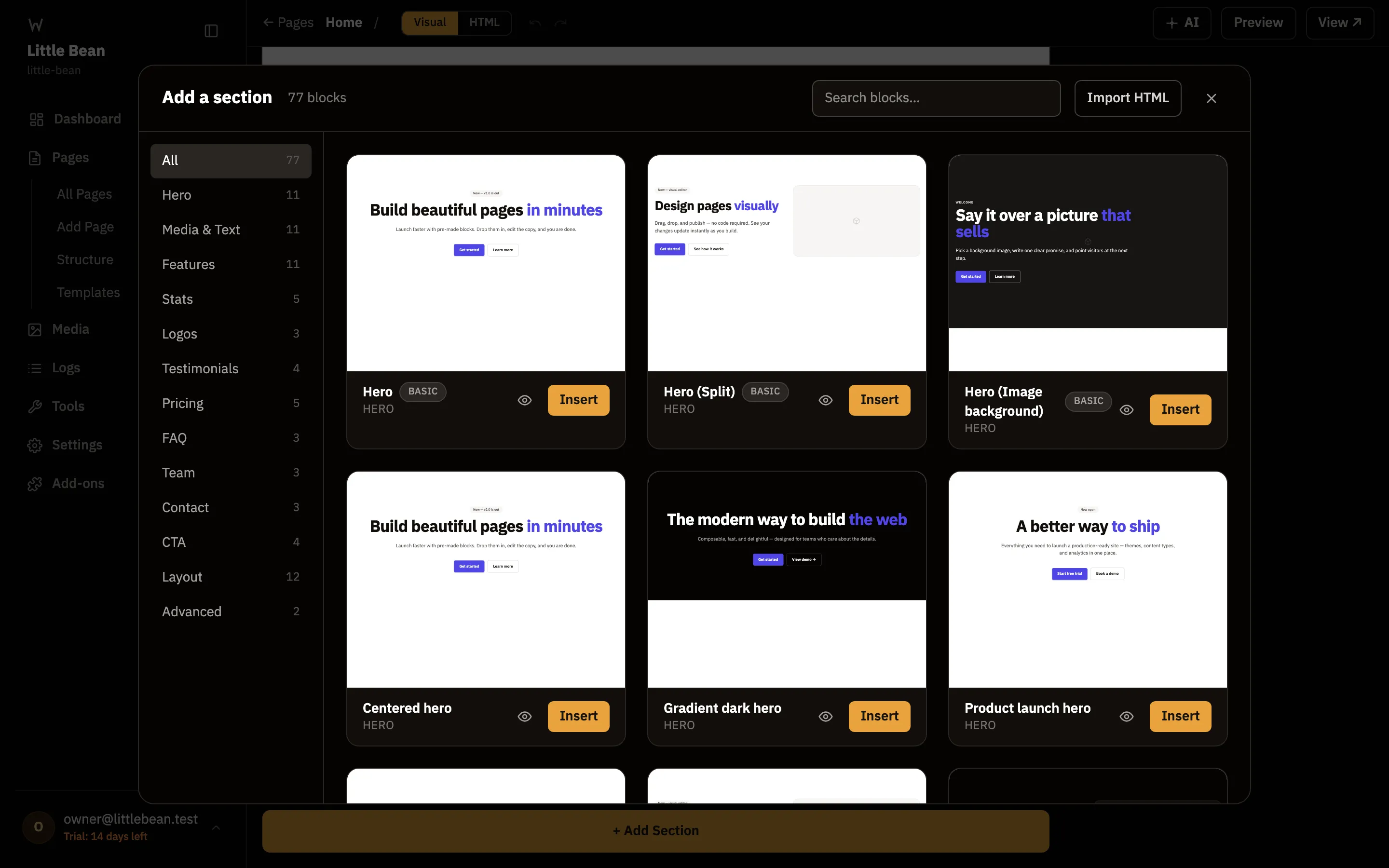Select the All blocks category
The width and height of the screenshot is (1389, 868).
pos(231,161)
